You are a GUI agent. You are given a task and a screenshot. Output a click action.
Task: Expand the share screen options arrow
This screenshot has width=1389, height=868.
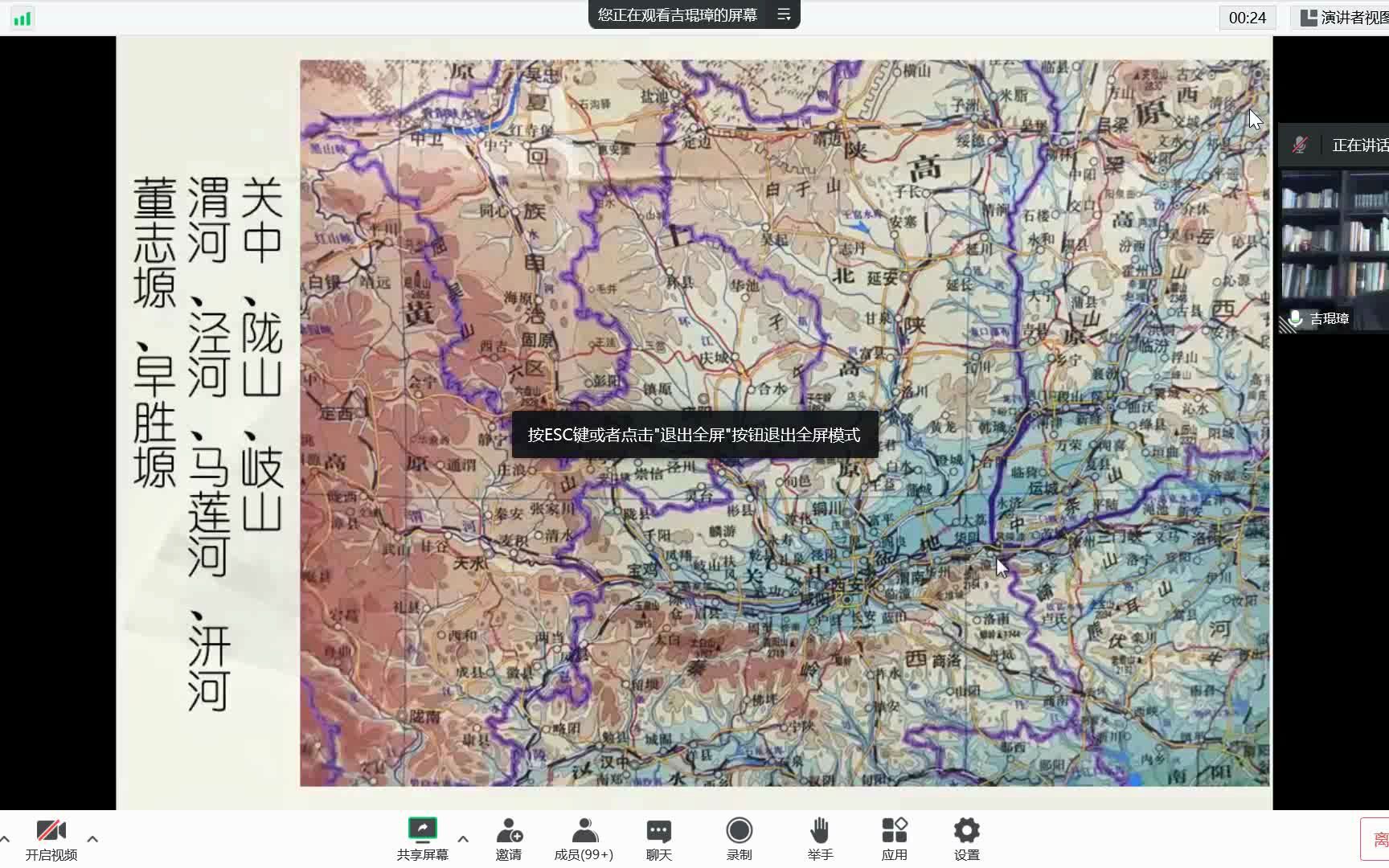(463, 839)
